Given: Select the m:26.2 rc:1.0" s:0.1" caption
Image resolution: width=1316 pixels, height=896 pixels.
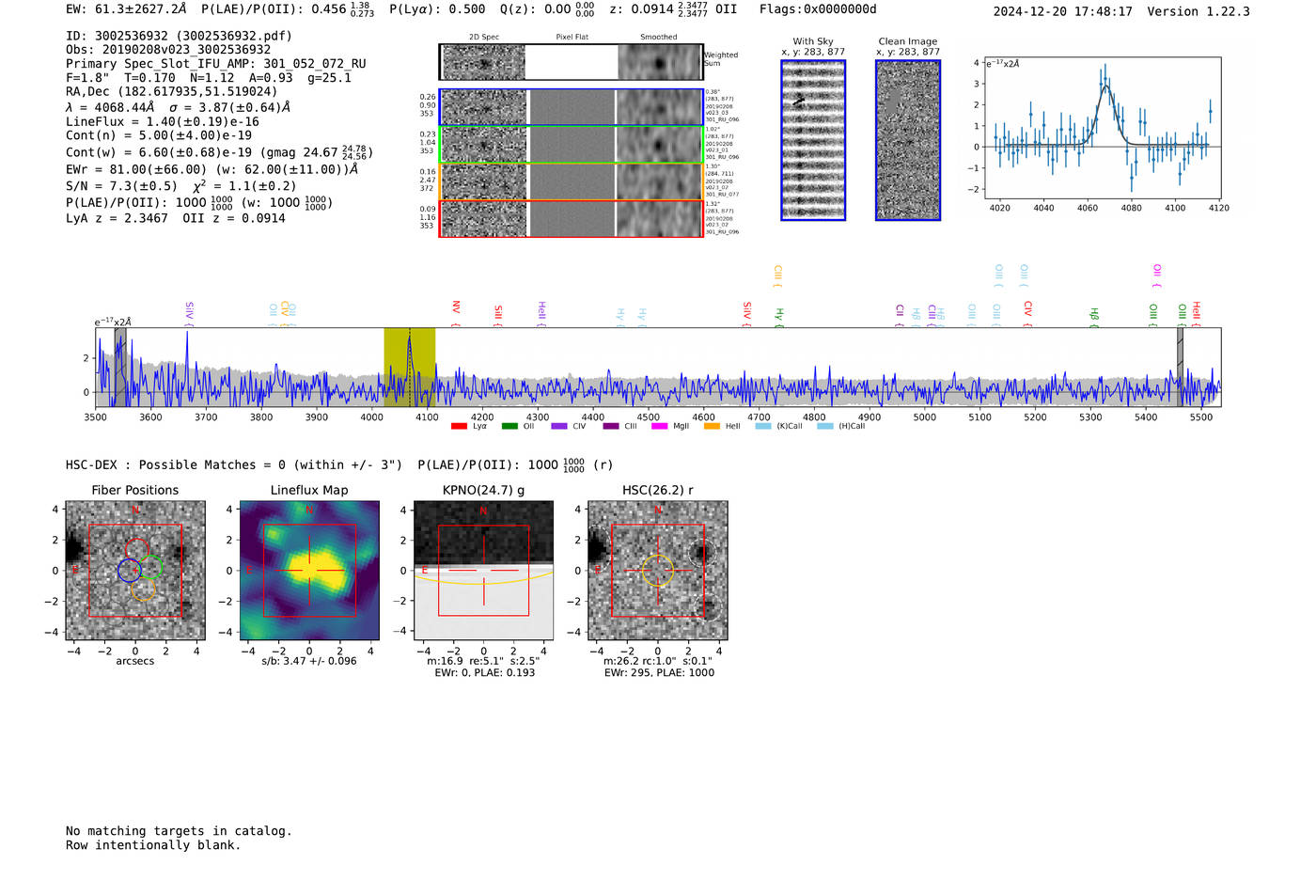Looking at the screenshot, I should (658, 661).
